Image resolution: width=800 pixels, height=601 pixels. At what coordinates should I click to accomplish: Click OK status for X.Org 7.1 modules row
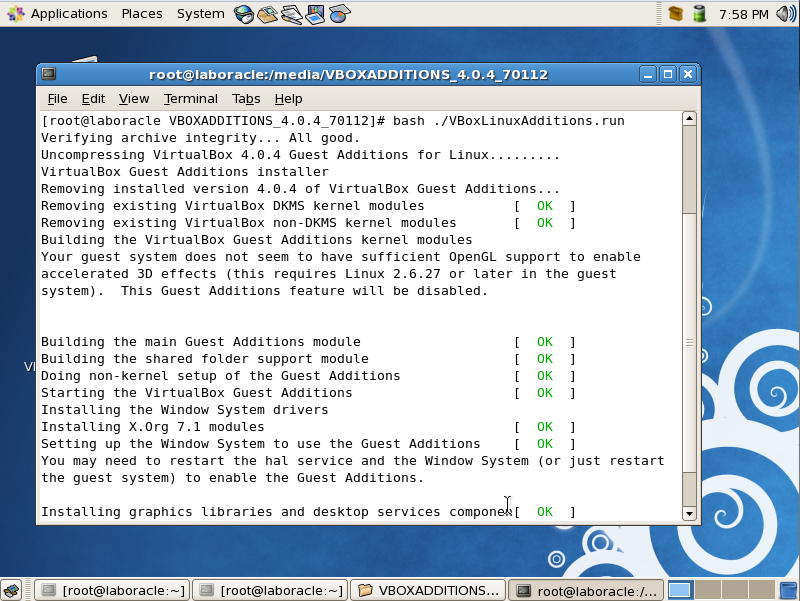tap(544, 427)
